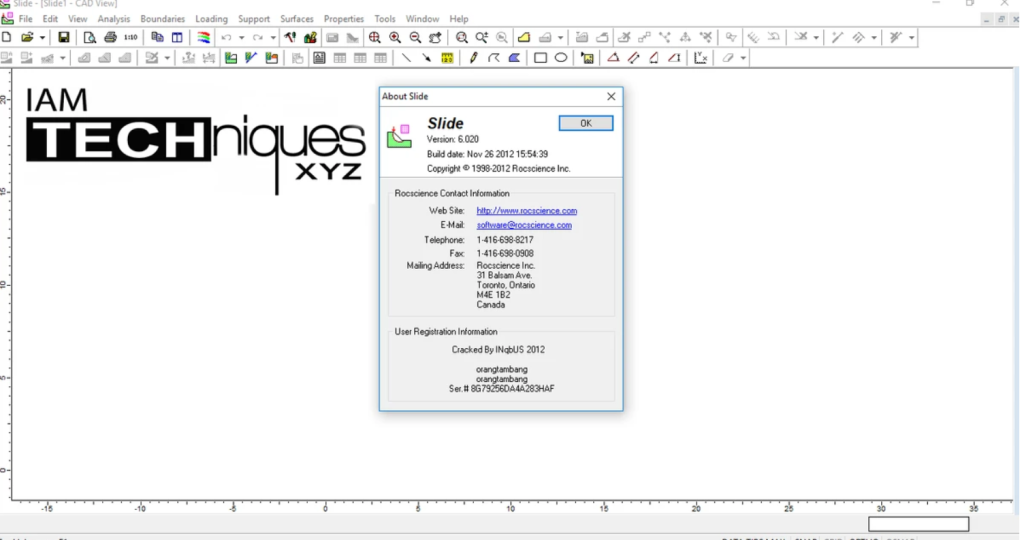Click the Save disk icon
Screen dimensions: 1024x540
click(x=64, y=37)
